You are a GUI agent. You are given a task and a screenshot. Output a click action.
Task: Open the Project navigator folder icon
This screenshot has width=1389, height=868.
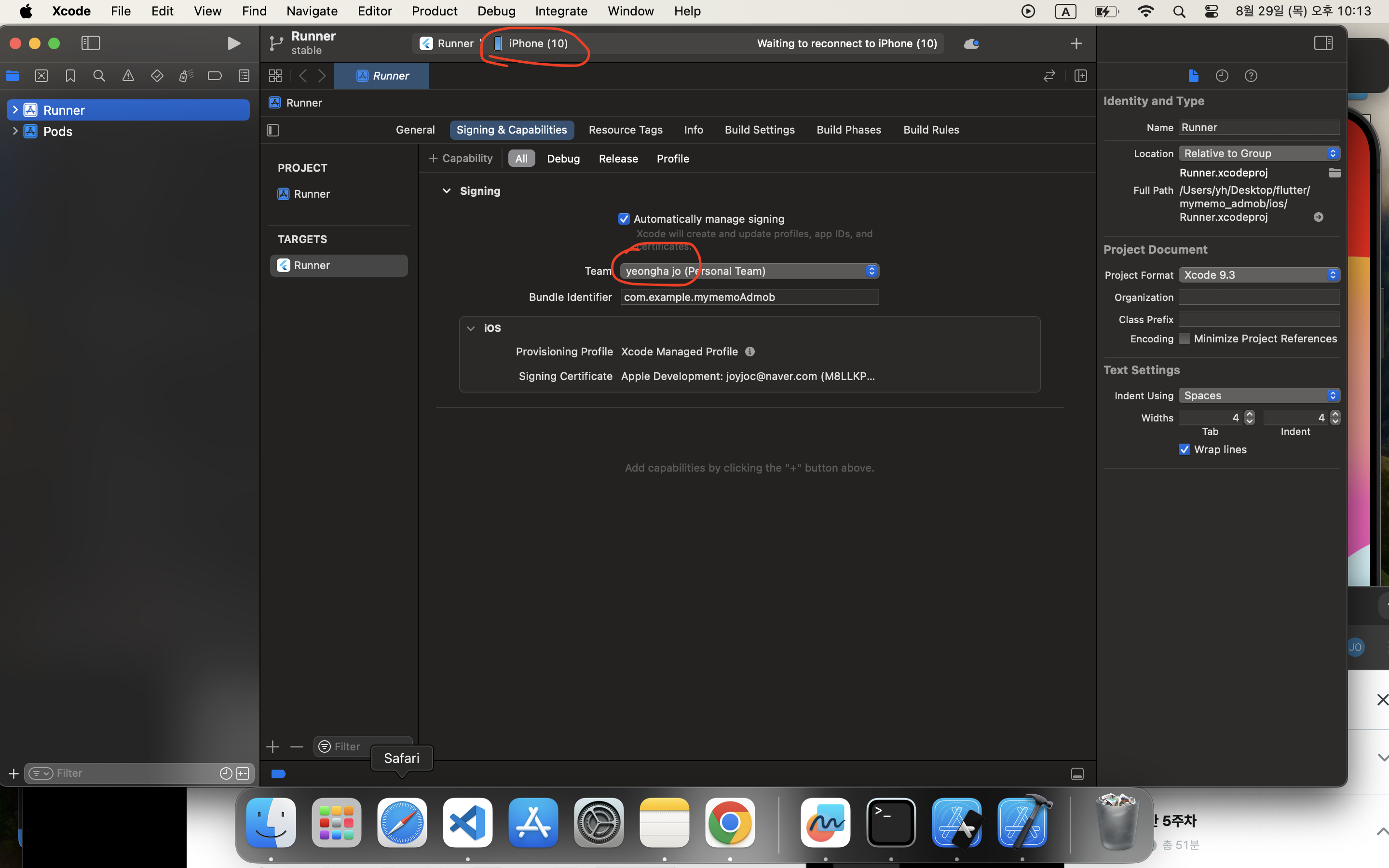(13, 76)
